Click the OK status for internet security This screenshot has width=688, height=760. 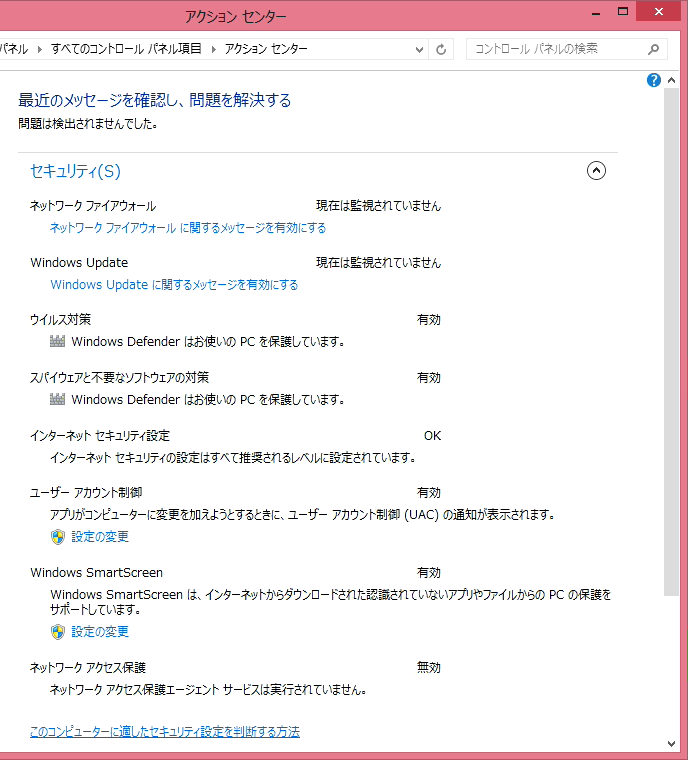[432, 436]
